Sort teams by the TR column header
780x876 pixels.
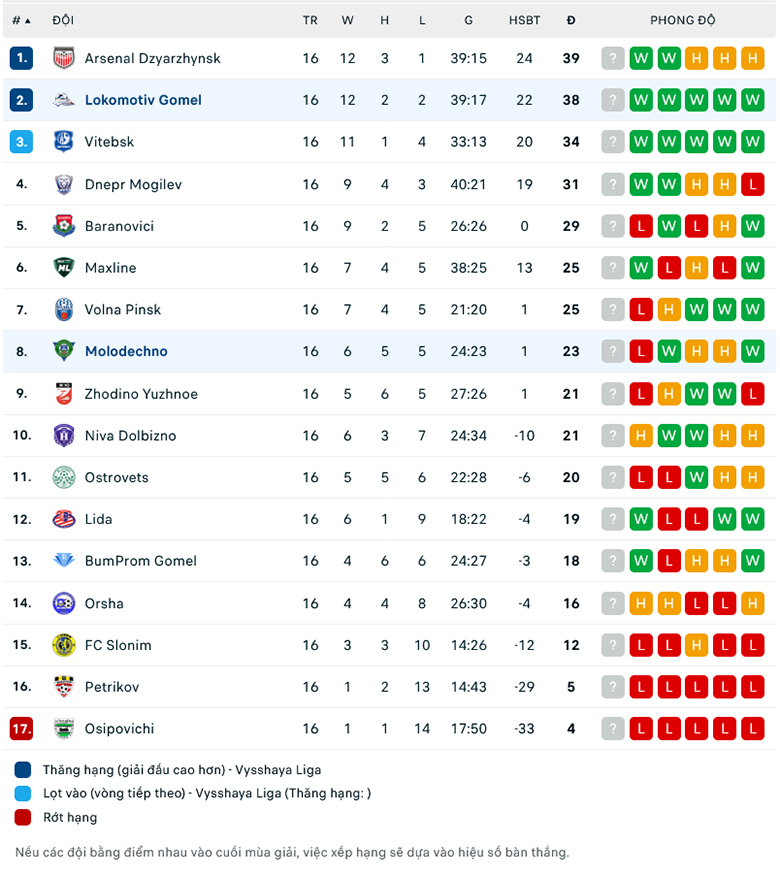pyautogui.click(x=310, y=20)
